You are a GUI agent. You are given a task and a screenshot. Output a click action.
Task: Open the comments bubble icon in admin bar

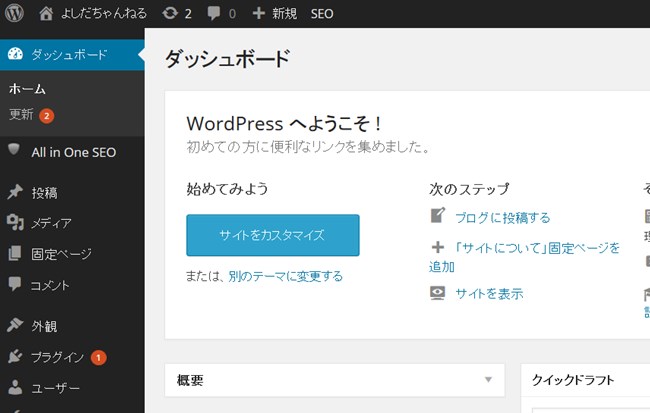[214, 13]
